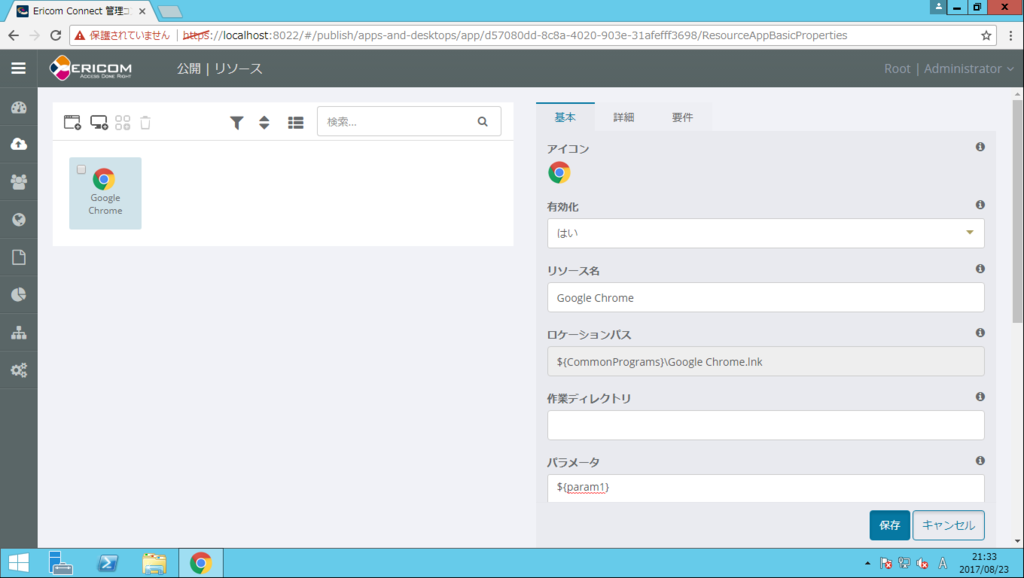This screenshot has height=578, width=1024.
Task: Open the settings gears icon in sidebar
Action: click(x=18, y=370)
